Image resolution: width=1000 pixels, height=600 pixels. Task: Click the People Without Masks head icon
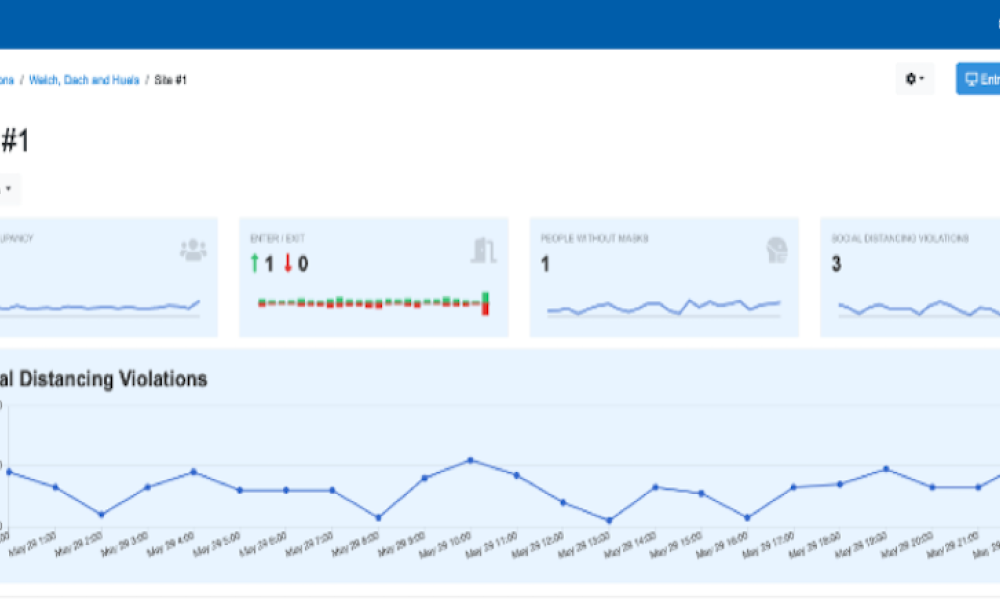[x=776, y=250]
